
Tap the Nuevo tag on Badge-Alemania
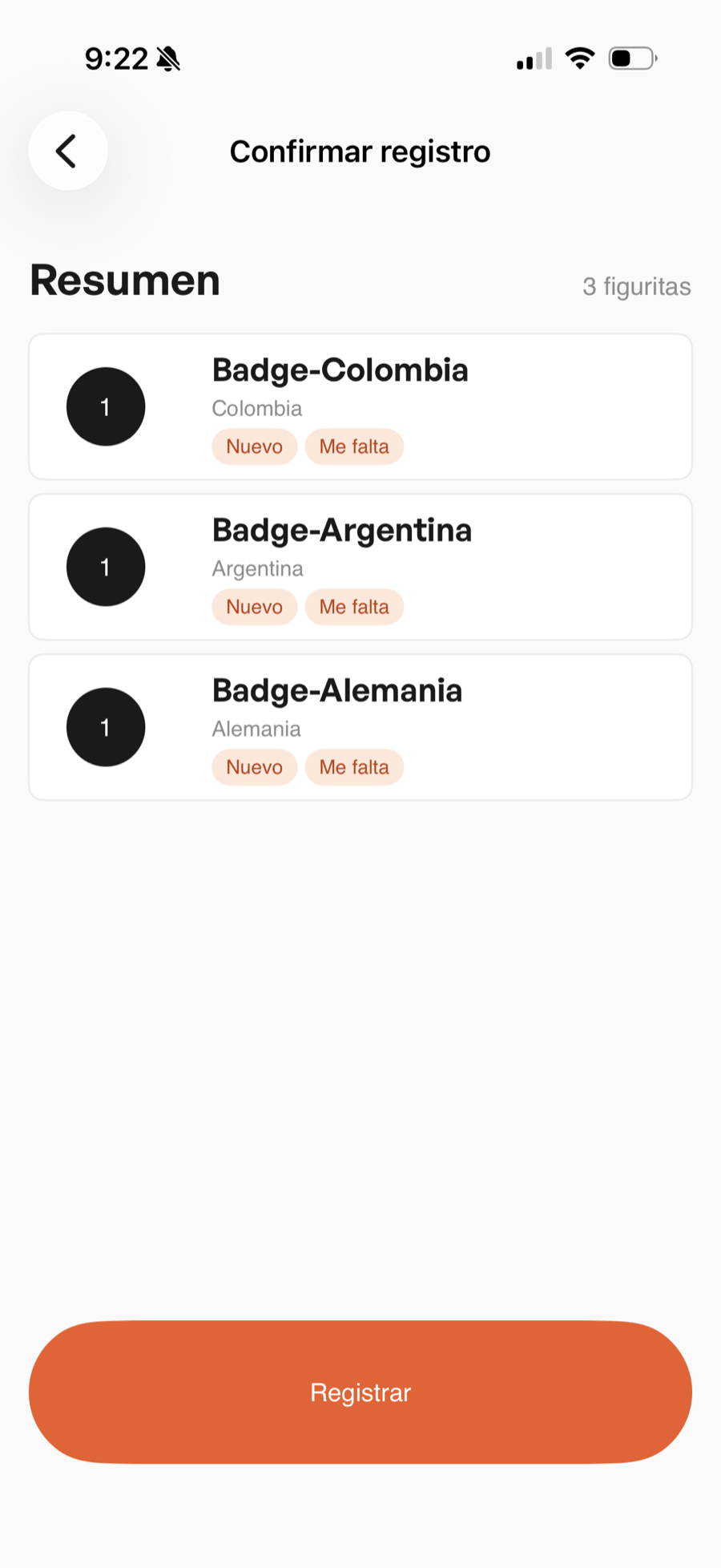254,767
